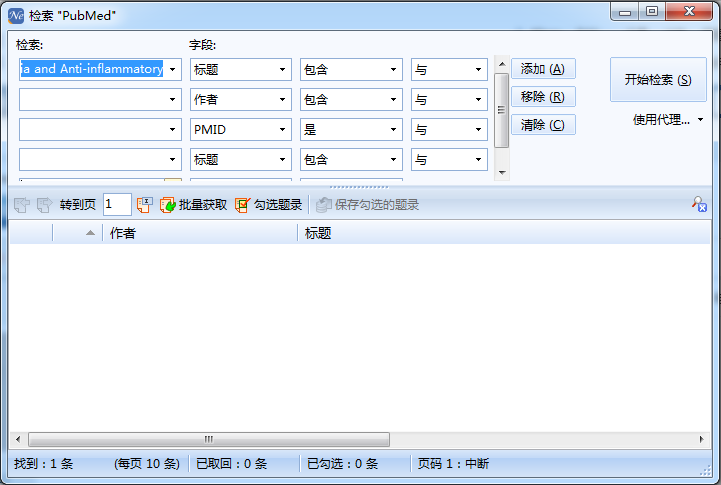
Task: Open 包含 dropdown in fourth search row
Action: (393, 160)
